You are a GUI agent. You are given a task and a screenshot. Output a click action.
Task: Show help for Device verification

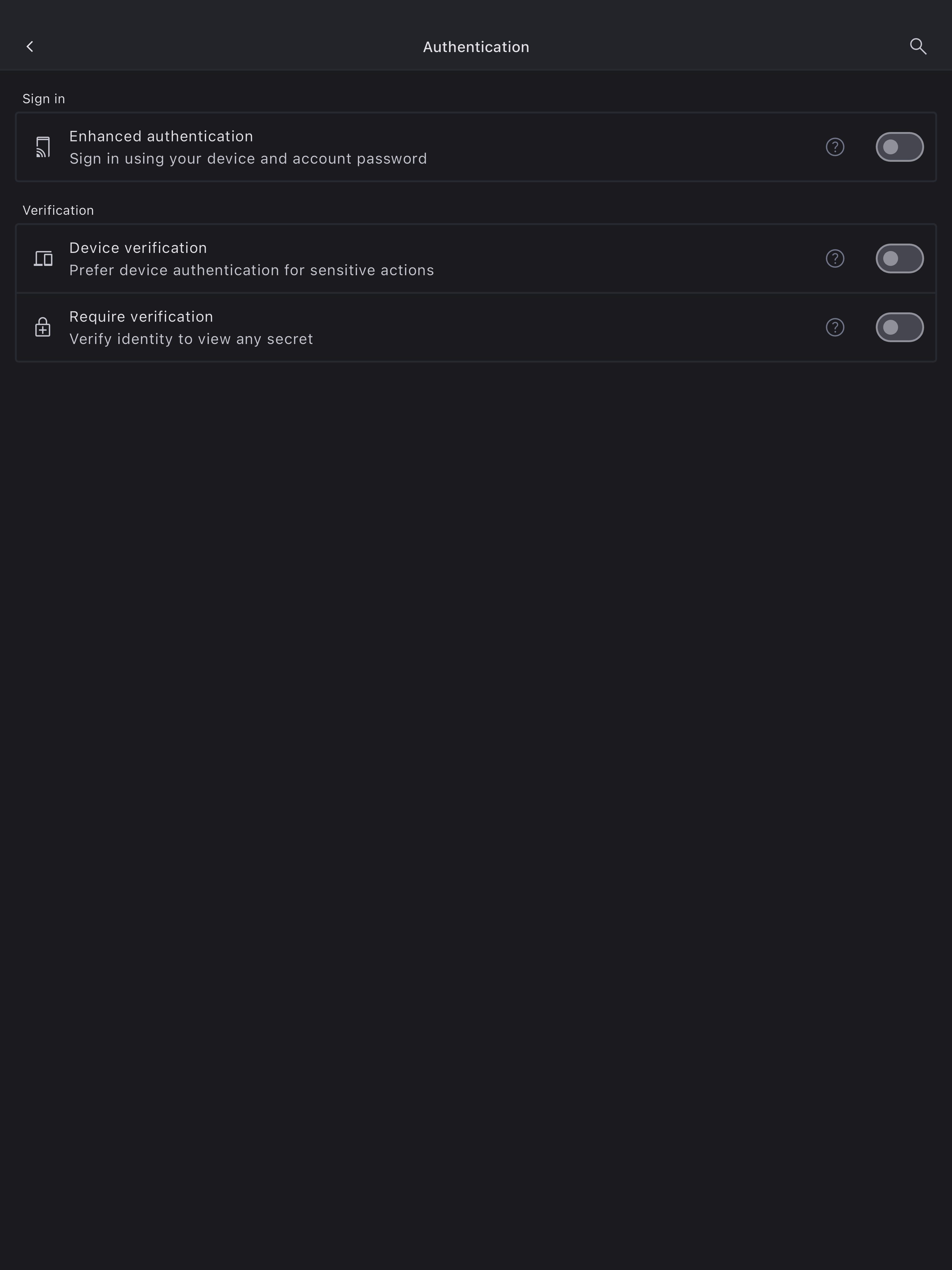point(834,258)
